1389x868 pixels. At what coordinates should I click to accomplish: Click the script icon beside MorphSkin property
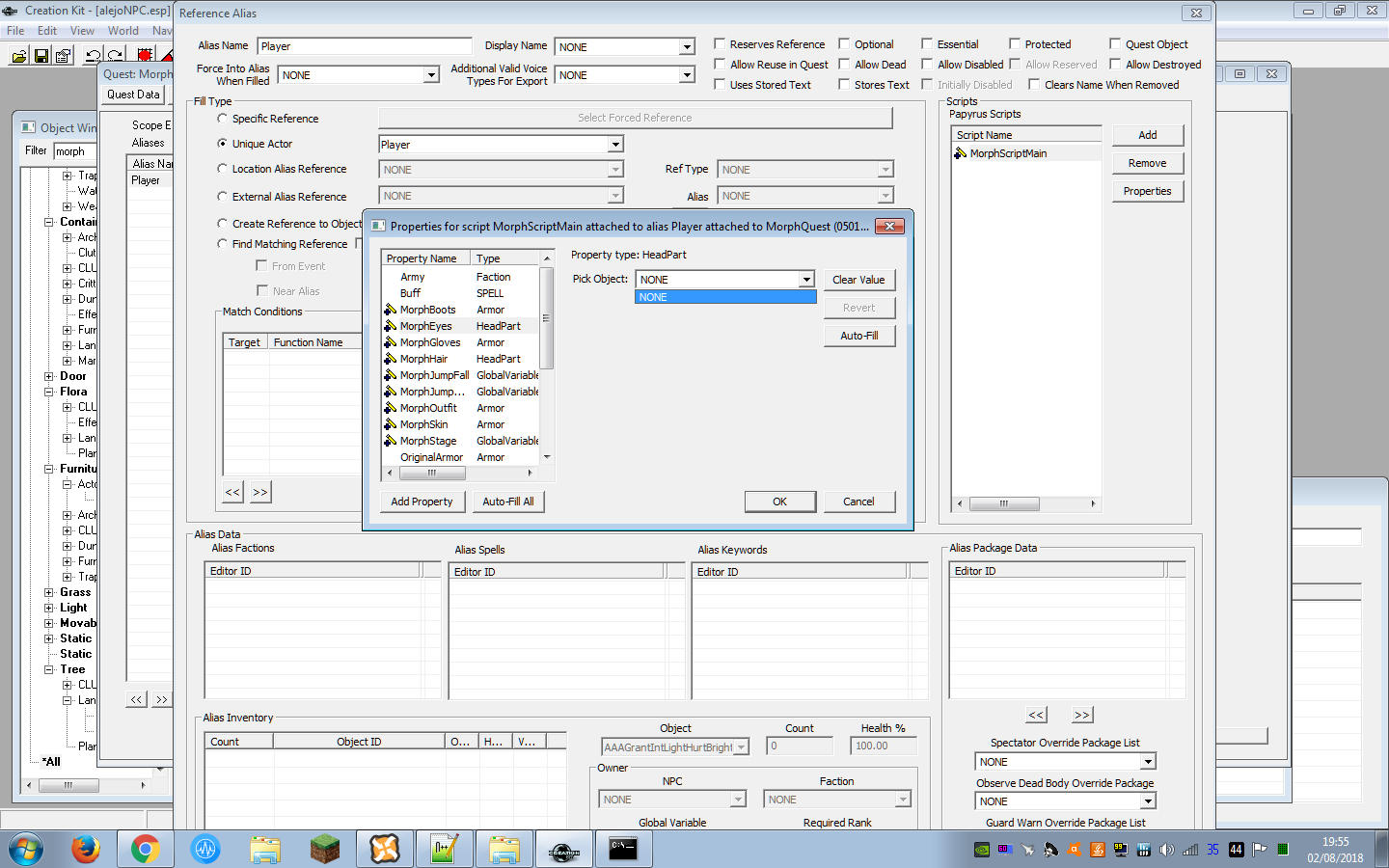tap(391, 424)
